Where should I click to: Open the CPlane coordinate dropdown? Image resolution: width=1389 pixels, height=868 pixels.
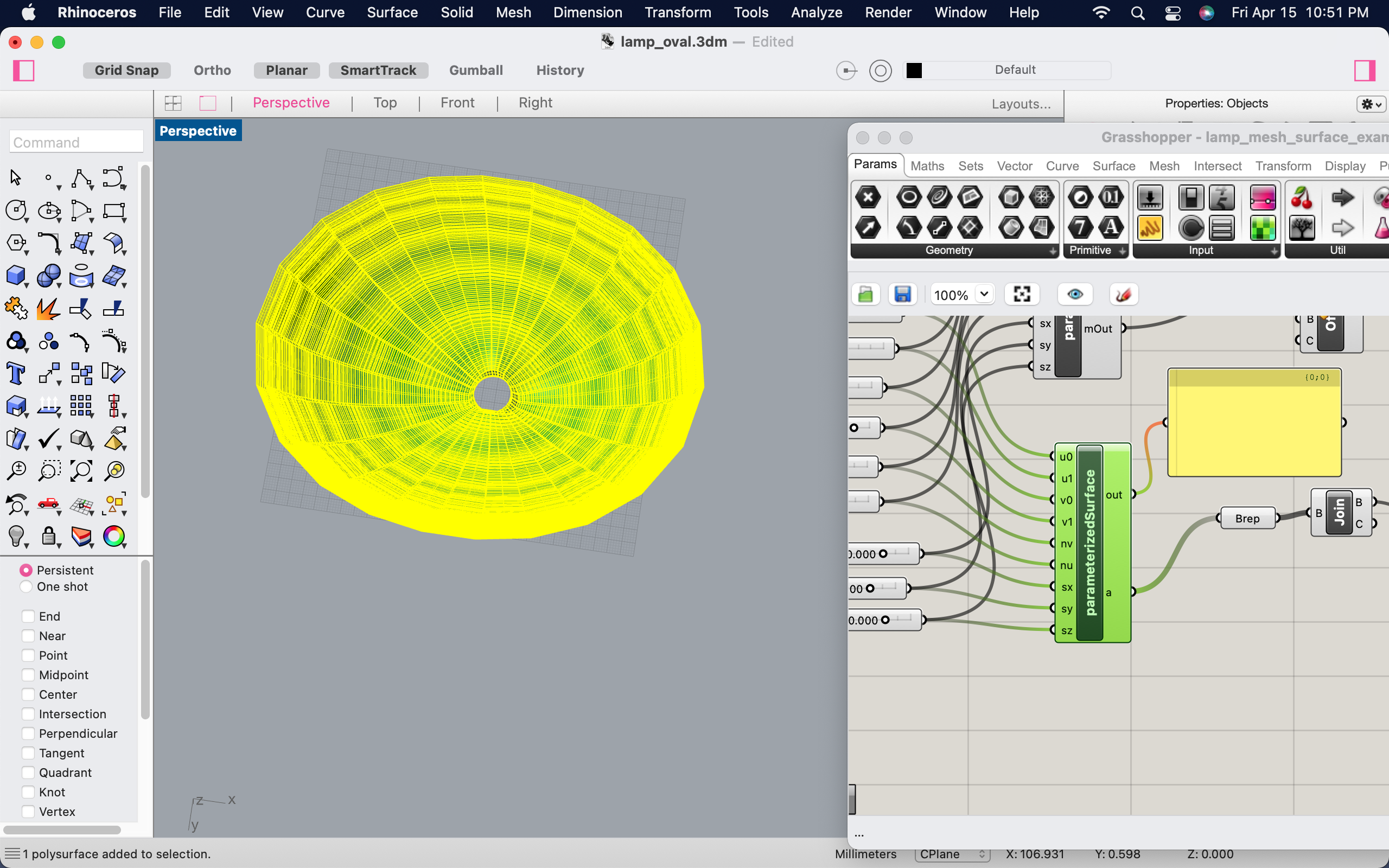tap(952, 854)
